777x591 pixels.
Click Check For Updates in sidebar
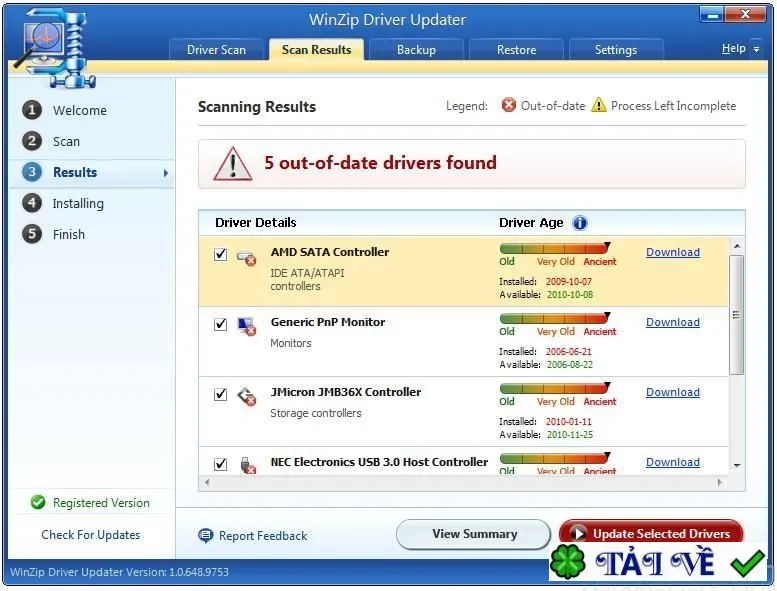[x=91, y=535]
